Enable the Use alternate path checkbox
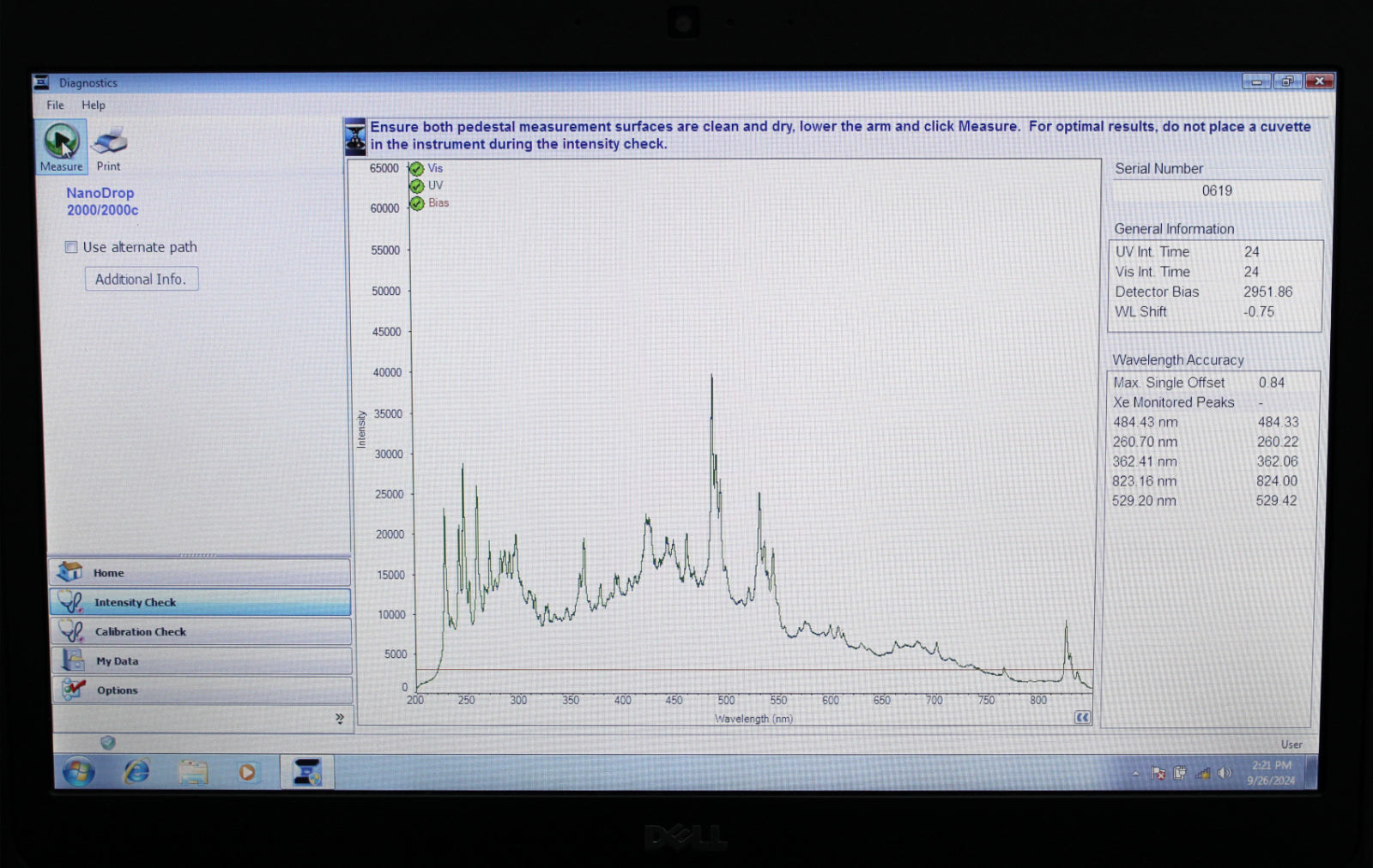Viewport: 1373px width, 868px height. pos(71,247)
